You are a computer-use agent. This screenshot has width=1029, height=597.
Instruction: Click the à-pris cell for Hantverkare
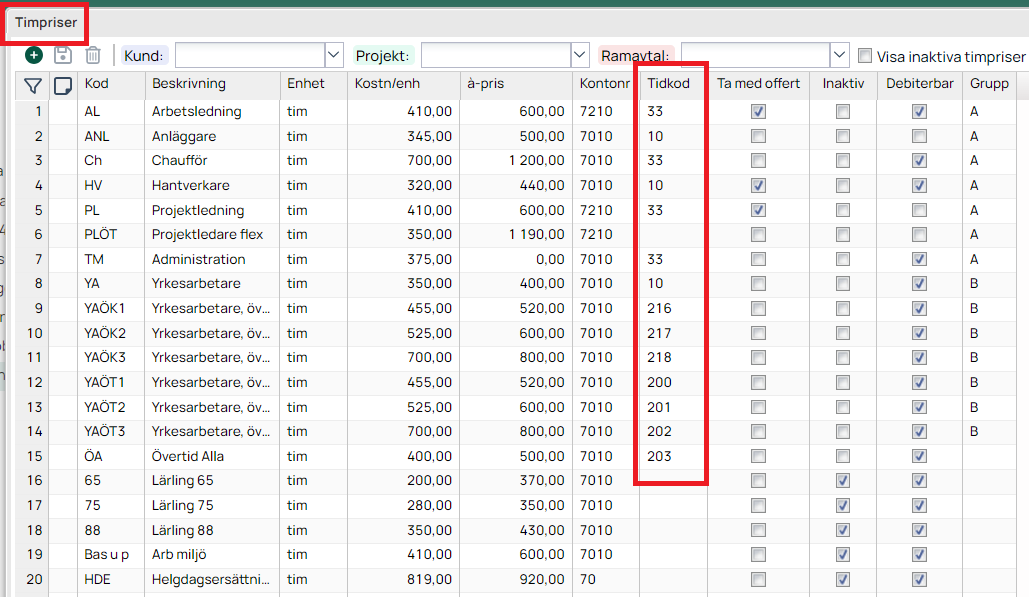click(516, 185)
